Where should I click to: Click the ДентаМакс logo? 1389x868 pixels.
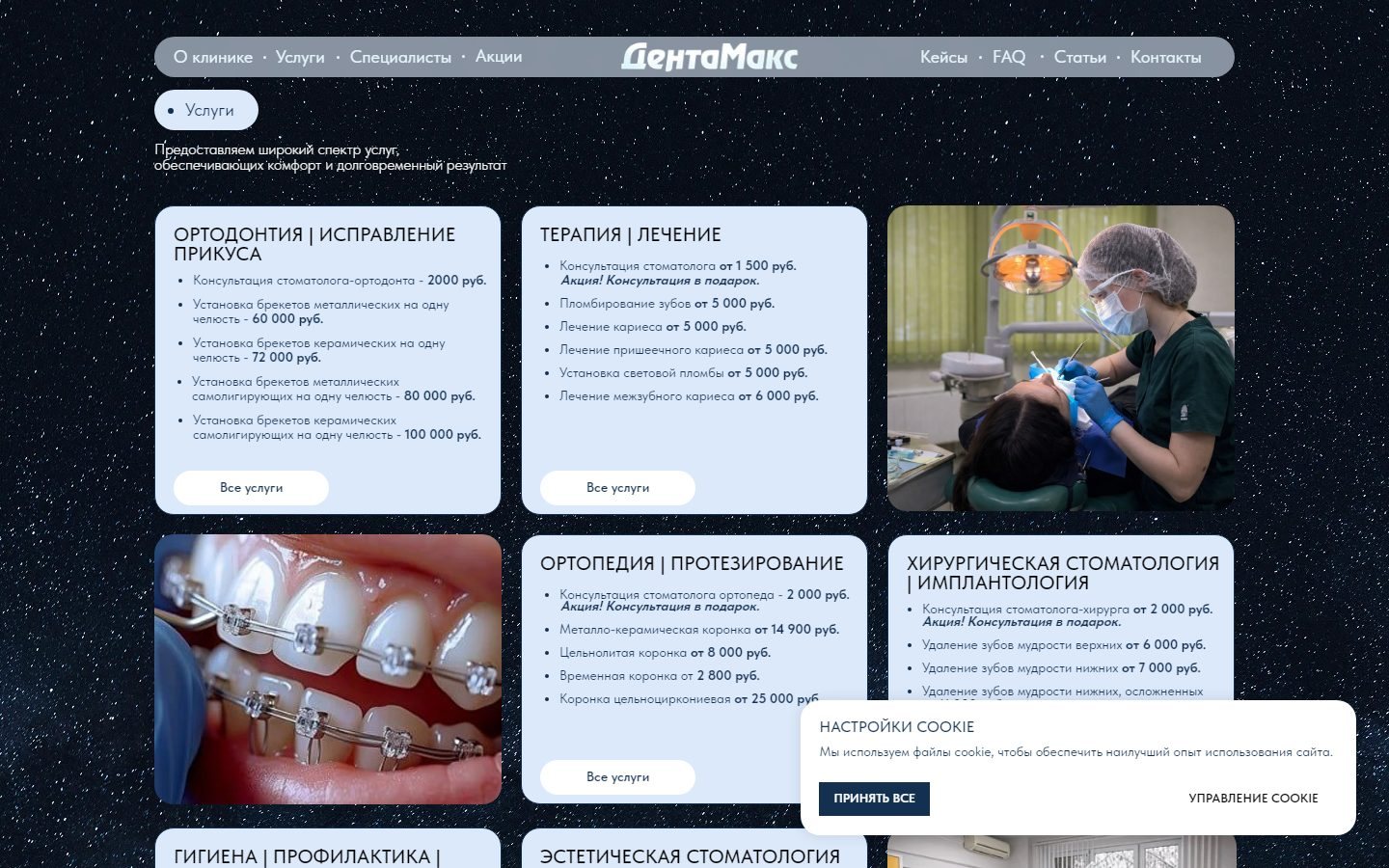pos(709,57)
